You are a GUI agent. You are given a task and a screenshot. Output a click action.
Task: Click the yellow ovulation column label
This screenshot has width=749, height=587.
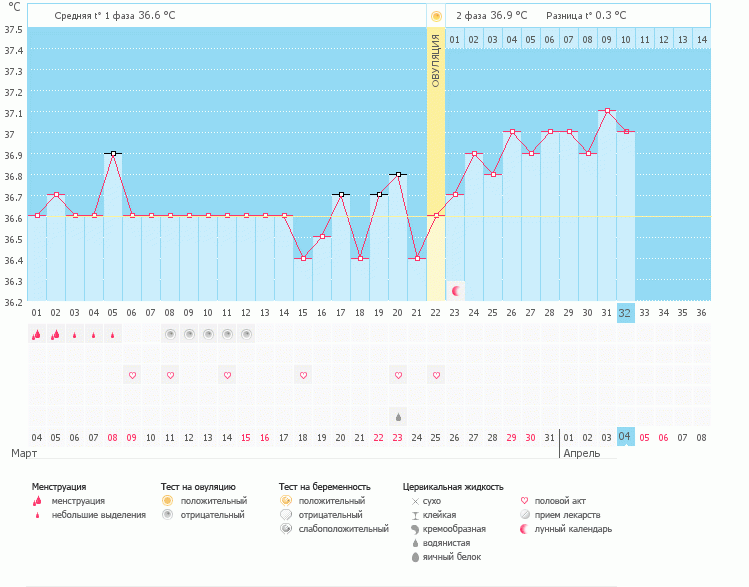pyautogui.click(x=436, y=60)
